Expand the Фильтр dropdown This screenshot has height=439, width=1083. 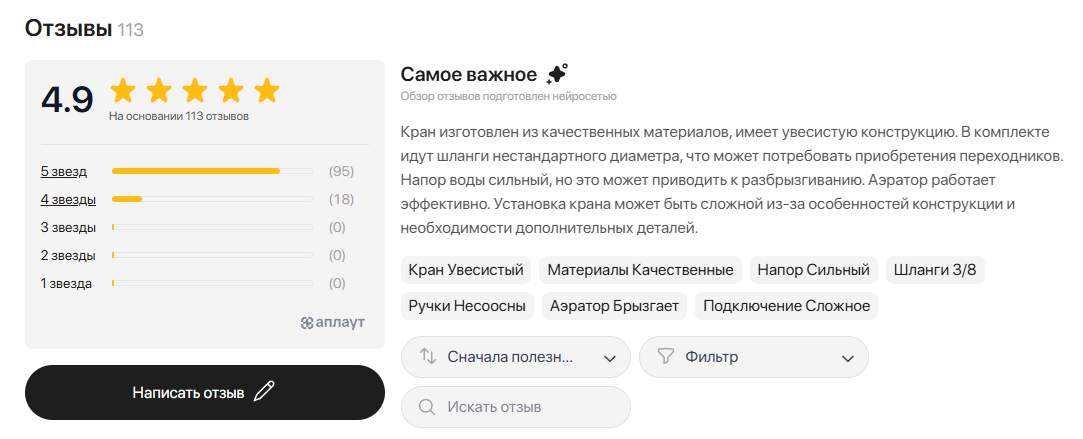(754, 357)
